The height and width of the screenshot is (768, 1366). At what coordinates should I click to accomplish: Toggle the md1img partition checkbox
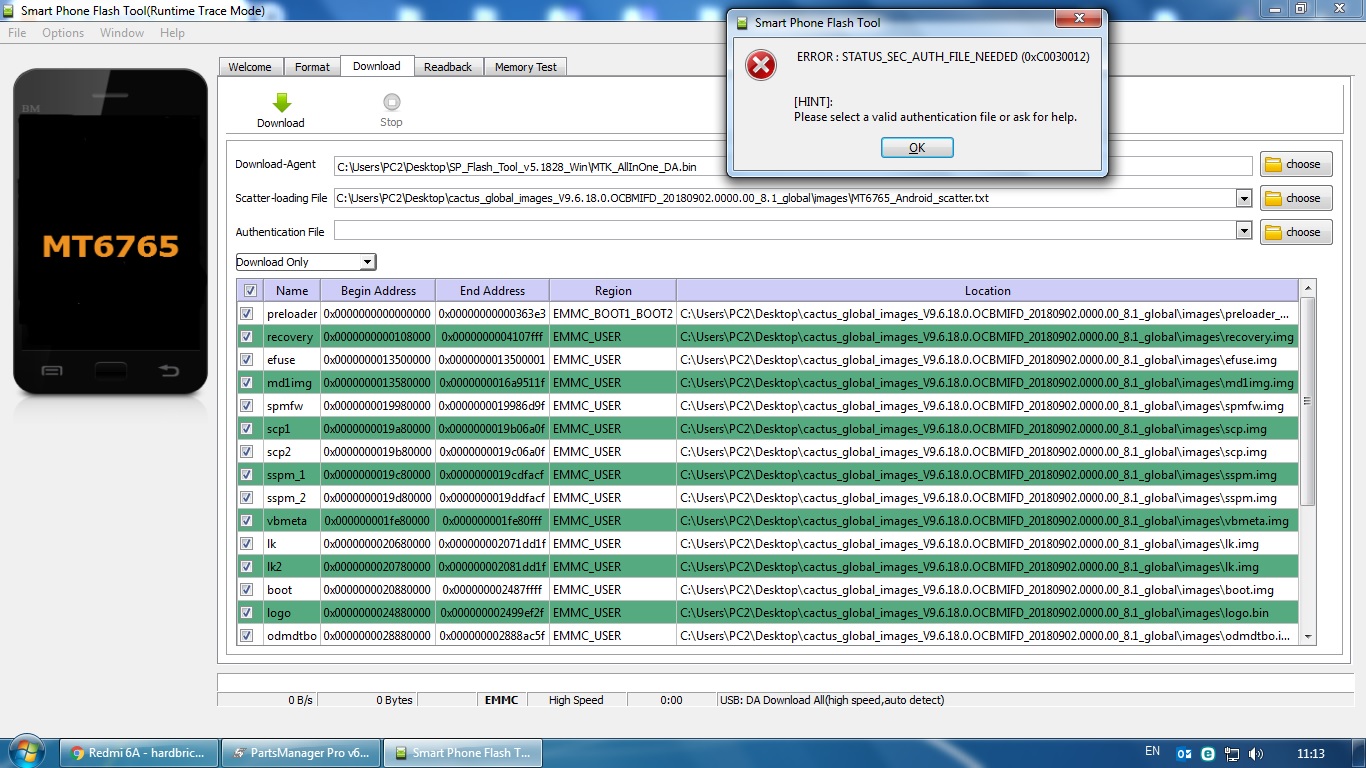[246, 383]
